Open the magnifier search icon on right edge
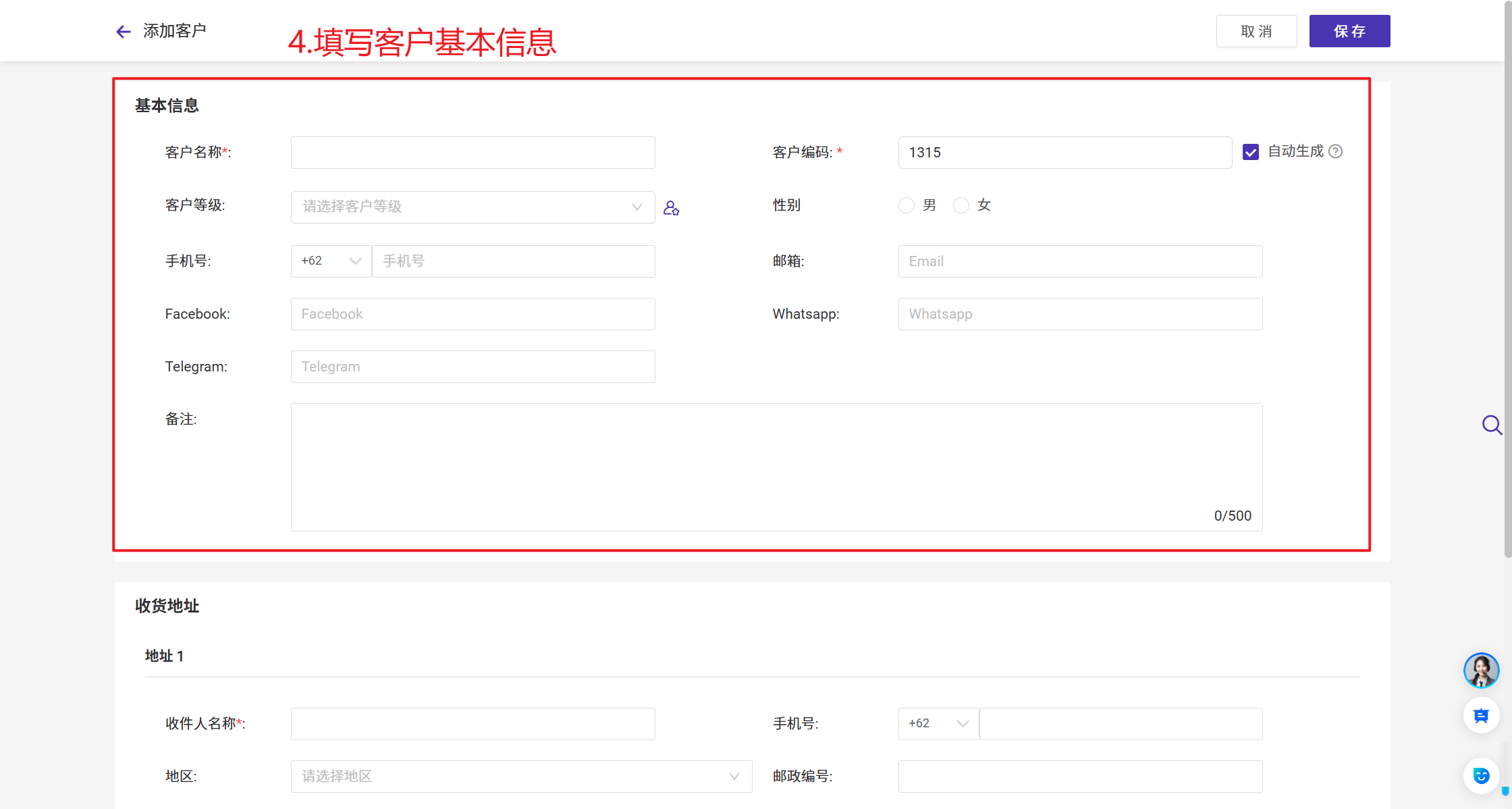 (1491, 425)
